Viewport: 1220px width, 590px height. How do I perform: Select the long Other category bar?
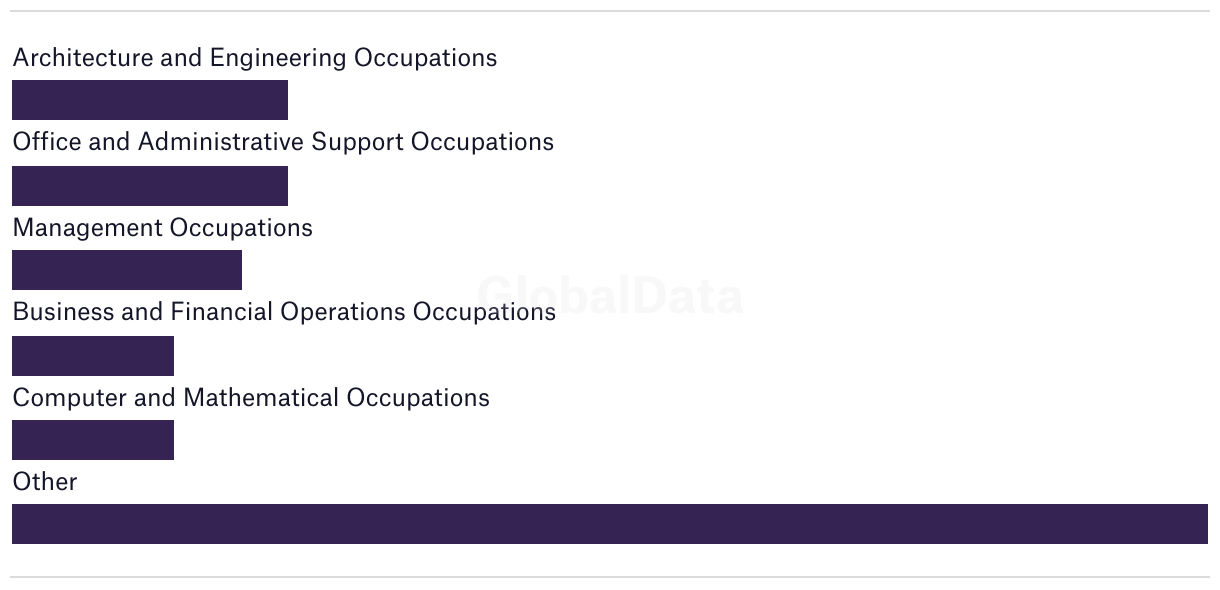[x=610, y=524]
